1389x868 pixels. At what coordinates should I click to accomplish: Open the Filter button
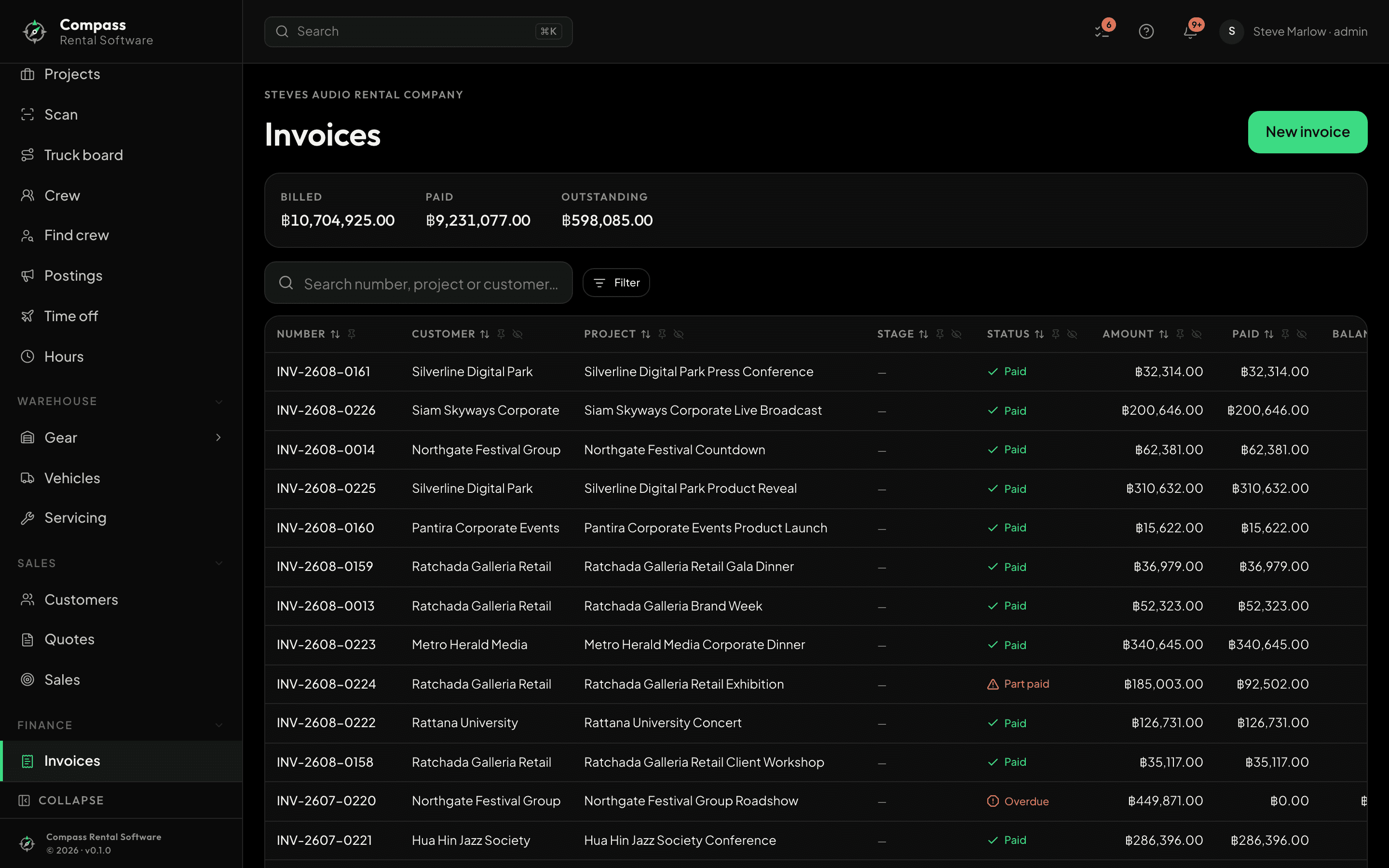click(x=616, y=283)
